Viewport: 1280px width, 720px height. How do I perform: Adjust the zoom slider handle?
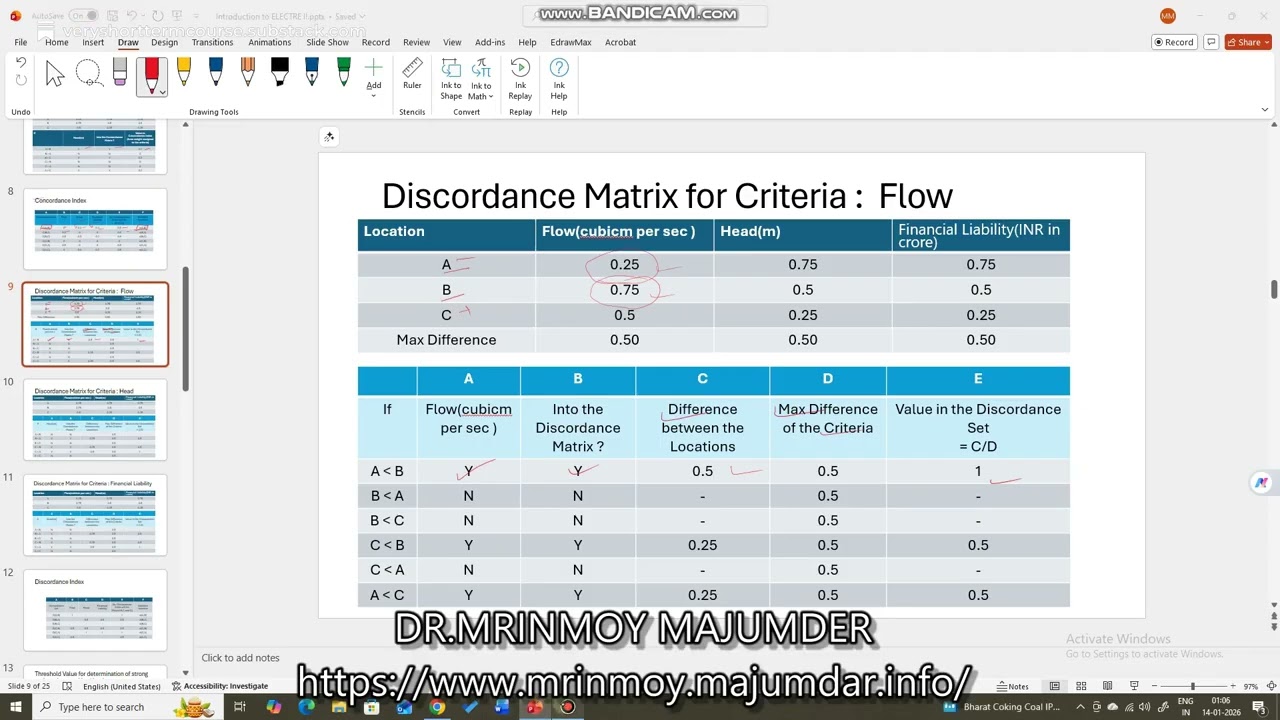pos(1192,686)
